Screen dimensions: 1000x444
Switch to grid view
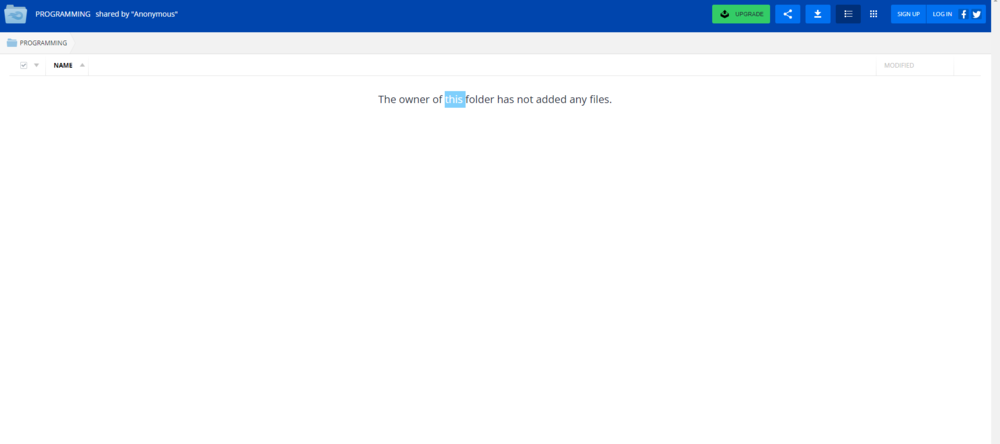(x=873, y=14)
